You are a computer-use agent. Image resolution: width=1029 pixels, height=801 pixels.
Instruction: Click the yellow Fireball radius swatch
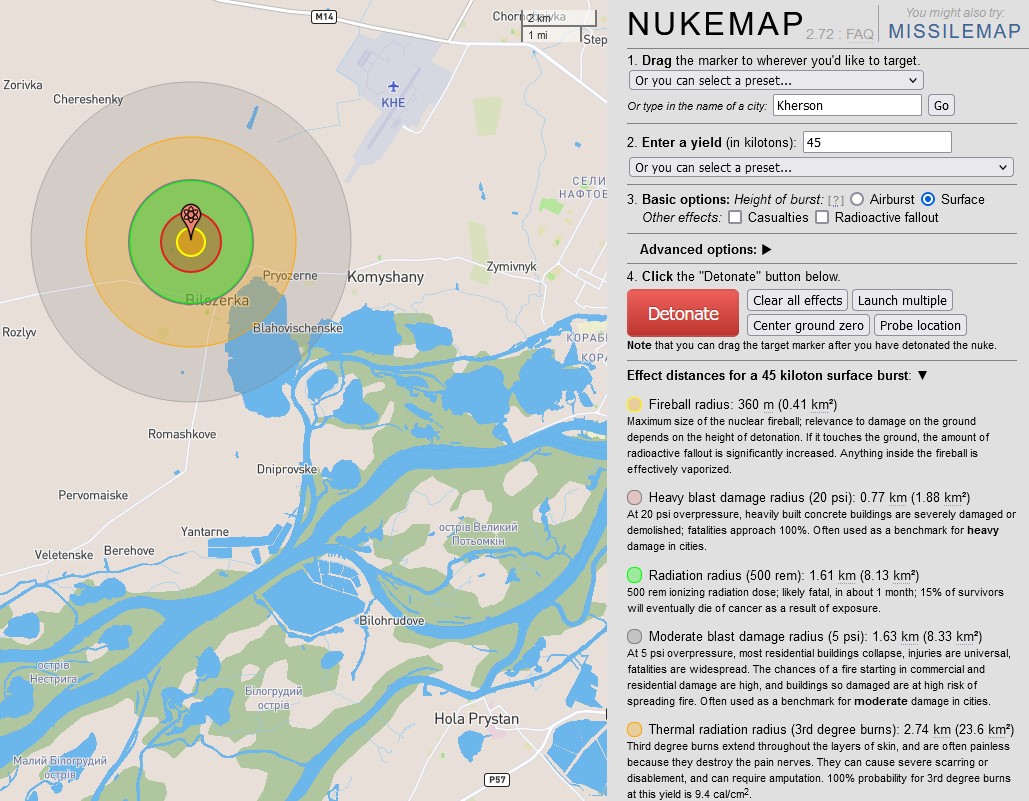pyautogui.click(x=634, y=404)
